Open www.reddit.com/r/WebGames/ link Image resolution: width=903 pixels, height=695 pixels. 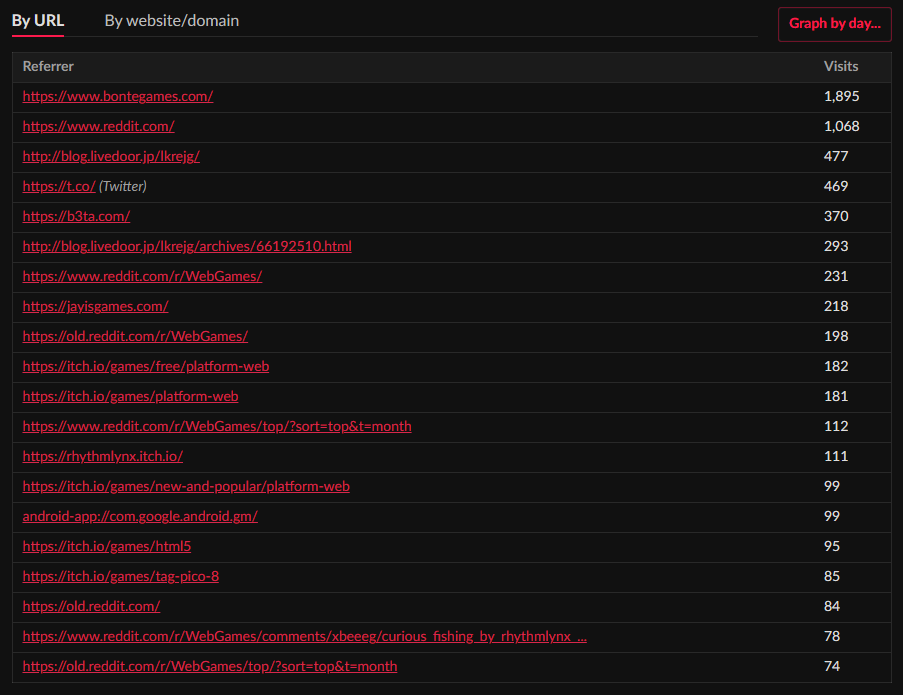(x=142, y=276)
